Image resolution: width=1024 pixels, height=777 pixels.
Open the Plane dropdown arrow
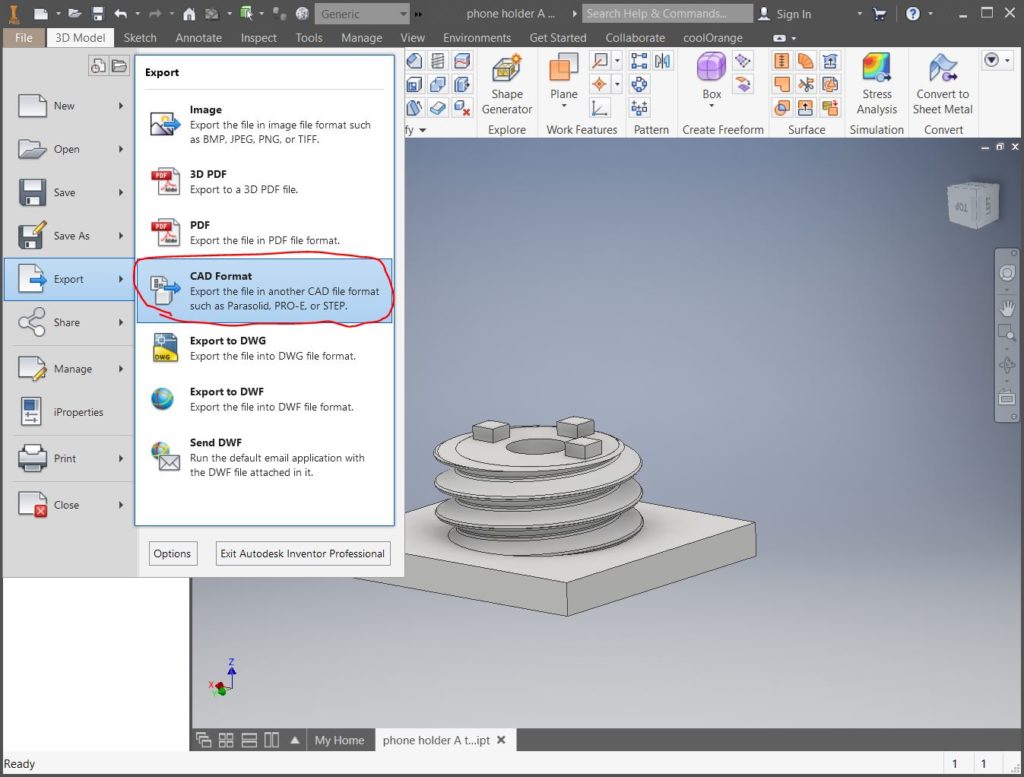[x=564, y=106]
